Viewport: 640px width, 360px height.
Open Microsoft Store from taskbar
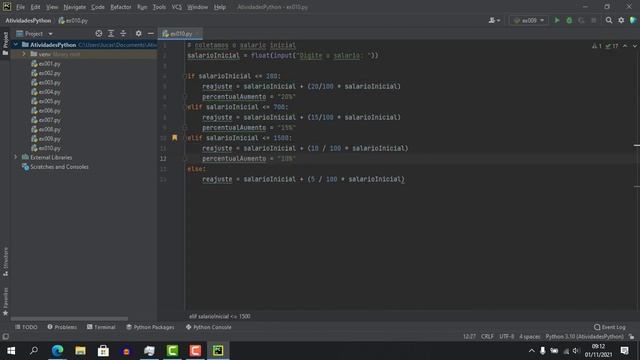103,351
